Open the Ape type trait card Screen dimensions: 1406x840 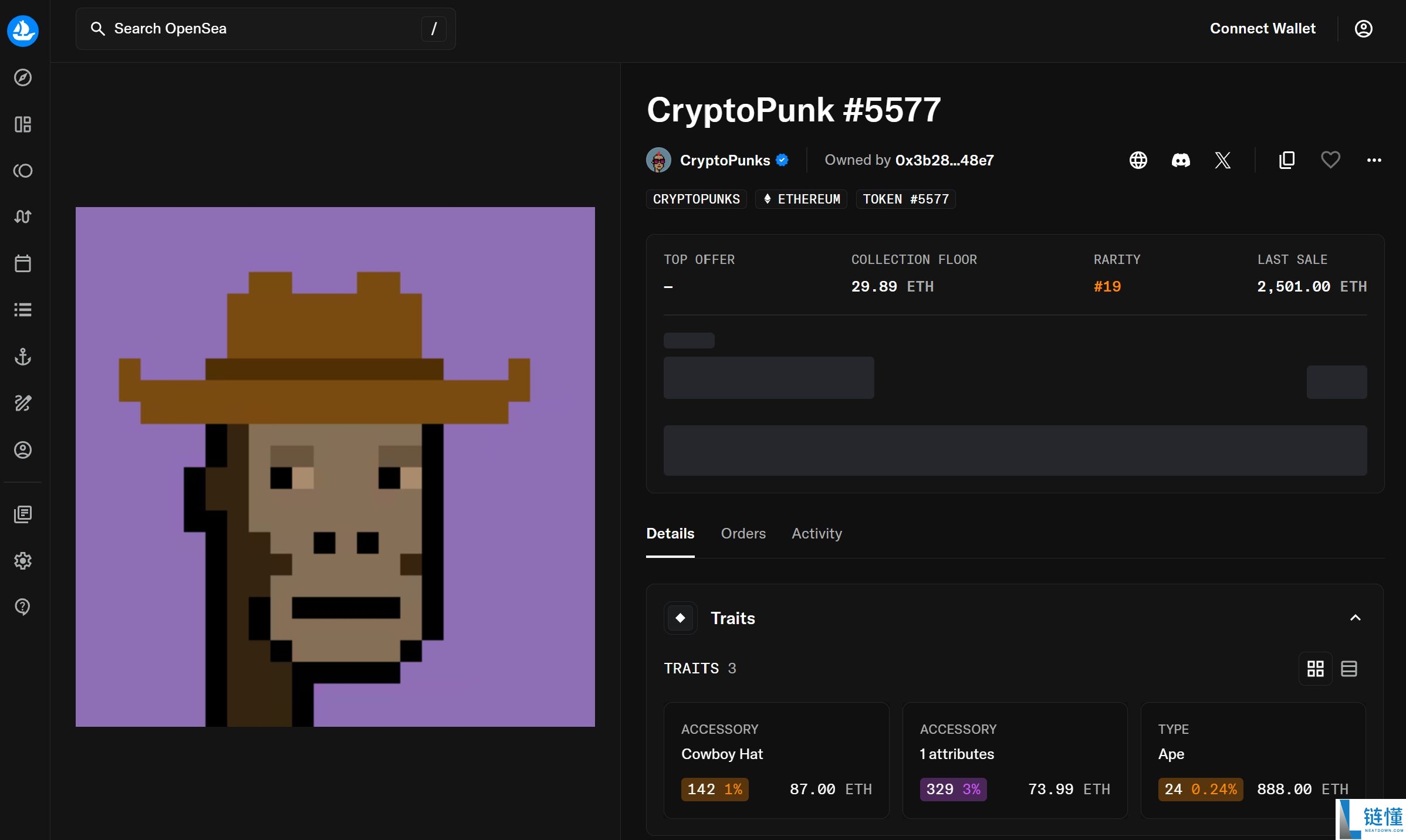[x=1253, y=760]
